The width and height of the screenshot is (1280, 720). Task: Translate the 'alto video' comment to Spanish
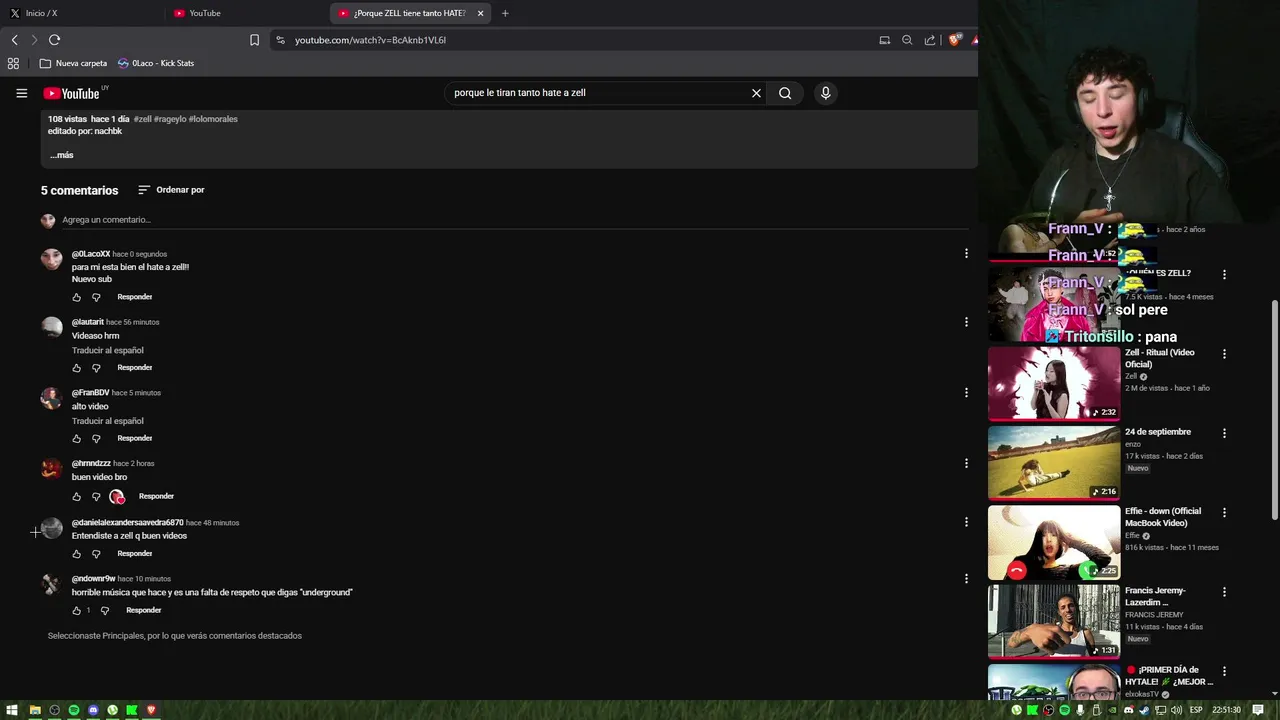(x=108, y=421)
